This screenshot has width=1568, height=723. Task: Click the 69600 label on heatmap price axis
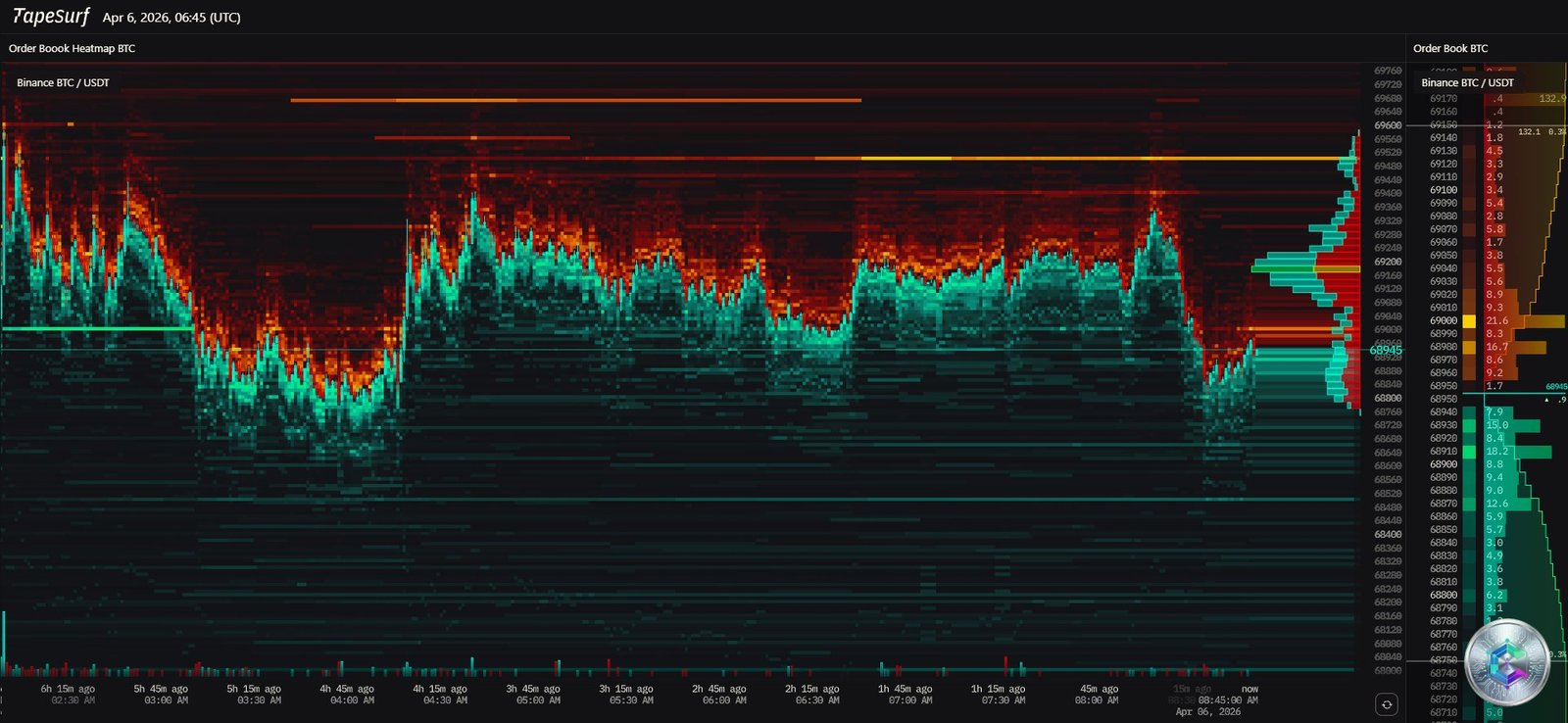1388,125
